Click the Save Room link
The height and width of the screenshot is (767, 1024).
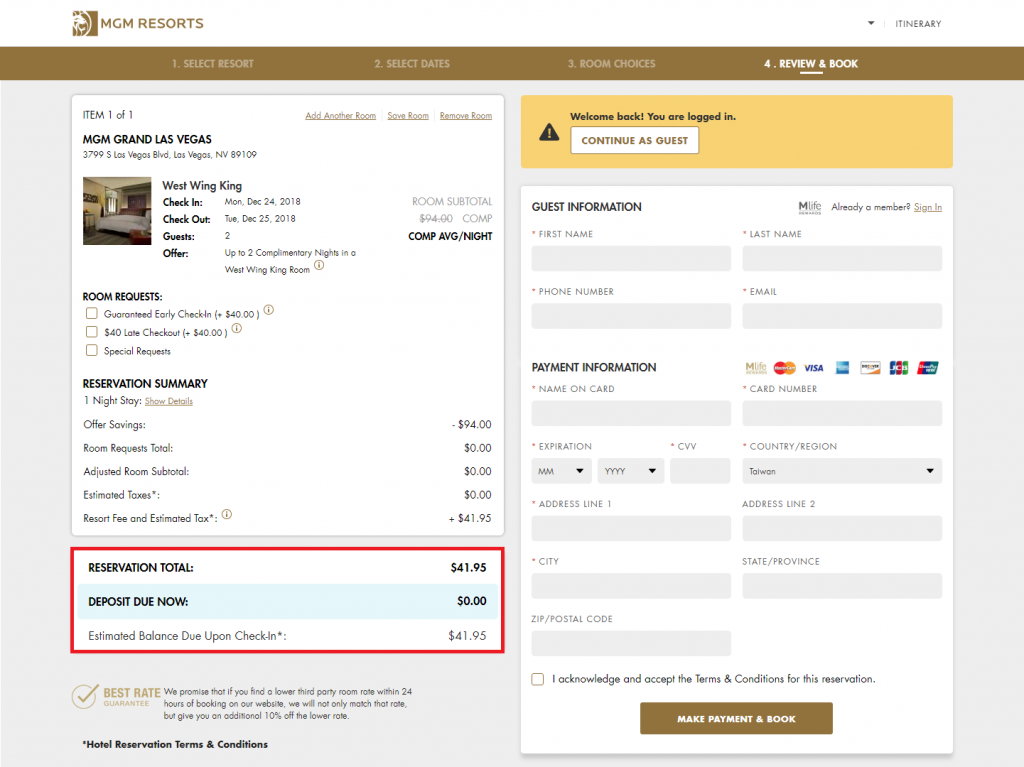pos(408,116)
